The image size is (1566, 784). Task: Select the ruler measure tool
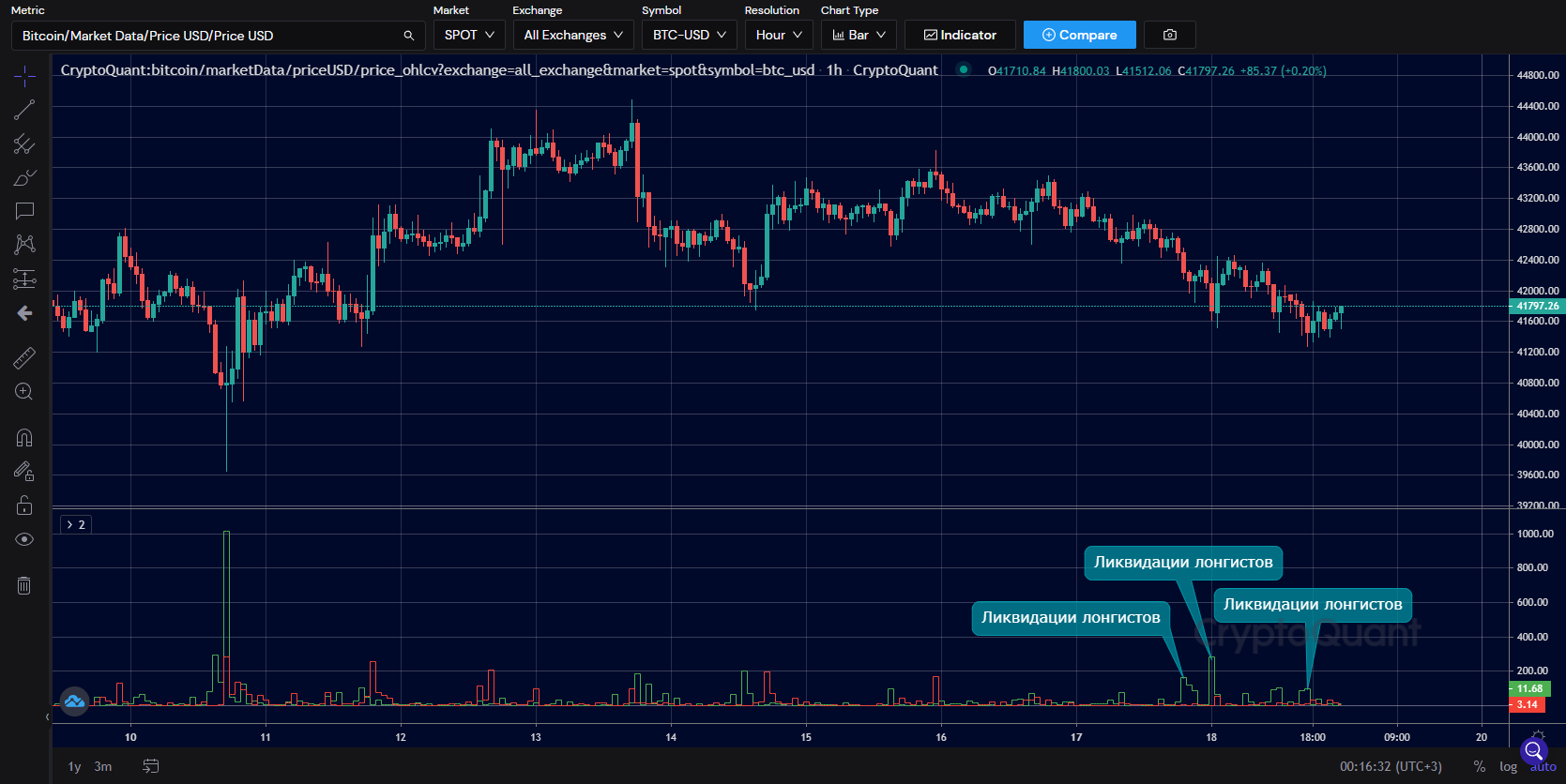click(24, 357)
